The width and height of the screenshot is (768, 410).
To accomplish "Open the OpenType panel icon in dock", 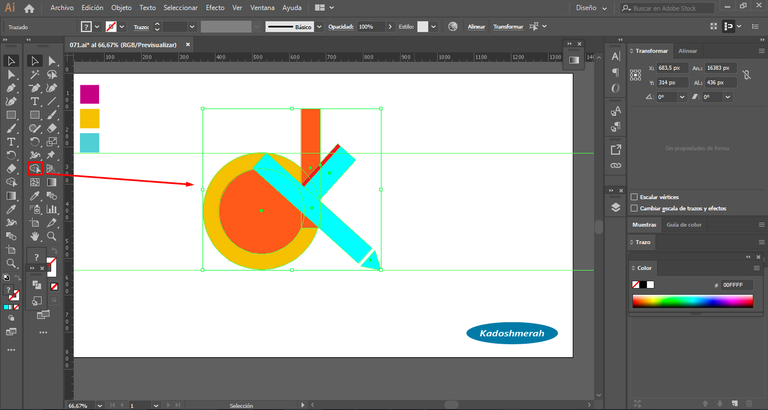I will point(616,89).
